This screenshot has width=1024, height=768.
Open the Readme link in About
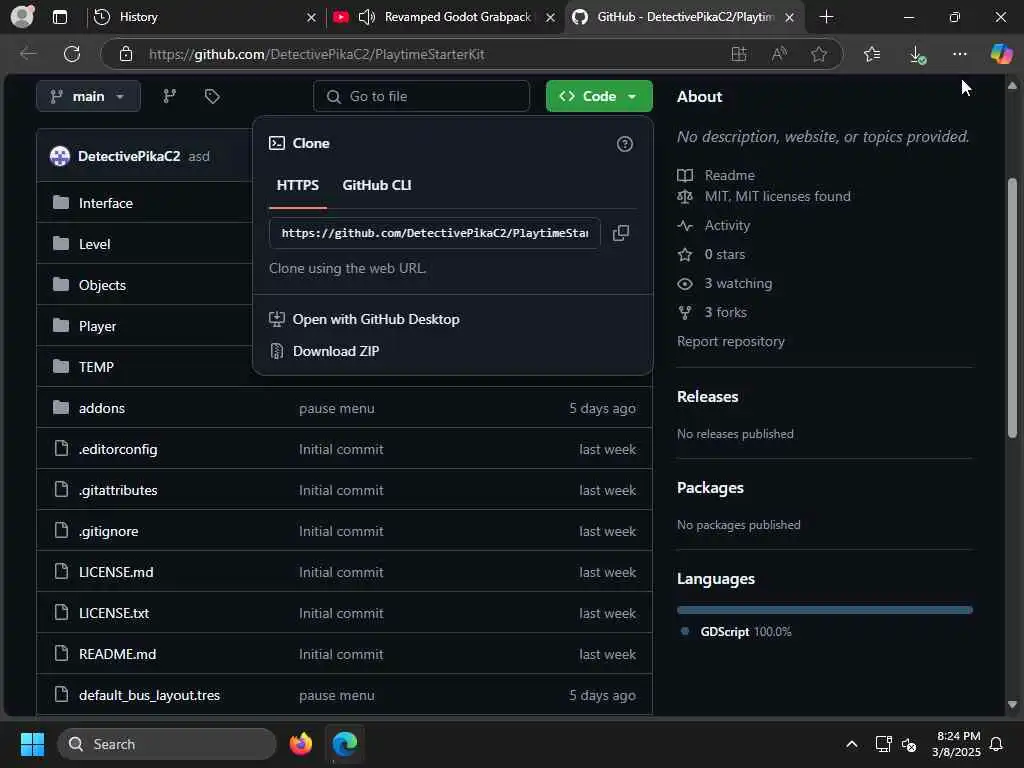[729, 175]
